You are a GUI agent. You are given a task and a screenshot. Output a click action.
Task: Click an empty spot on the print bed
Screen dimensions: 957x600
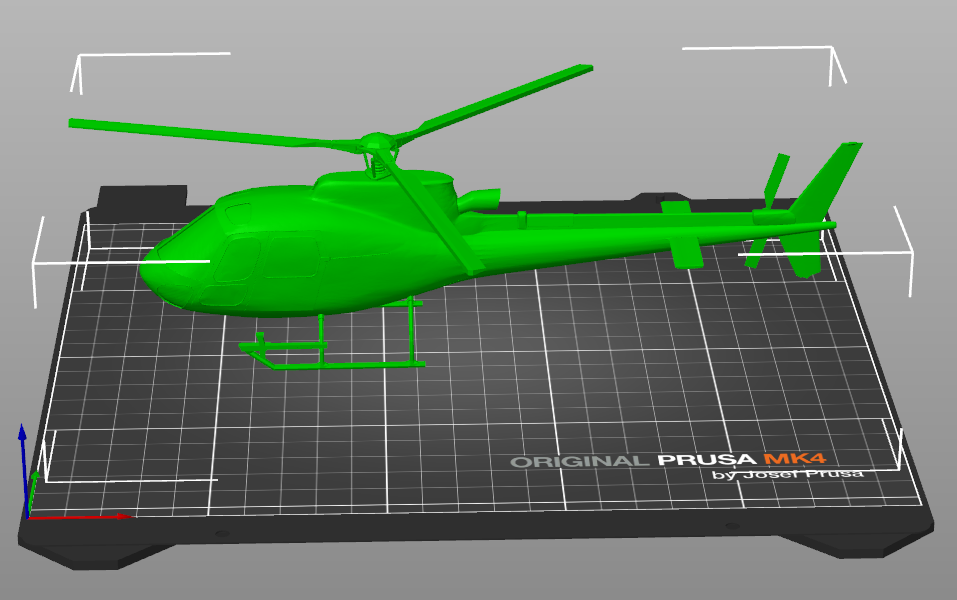pos(550,400)
